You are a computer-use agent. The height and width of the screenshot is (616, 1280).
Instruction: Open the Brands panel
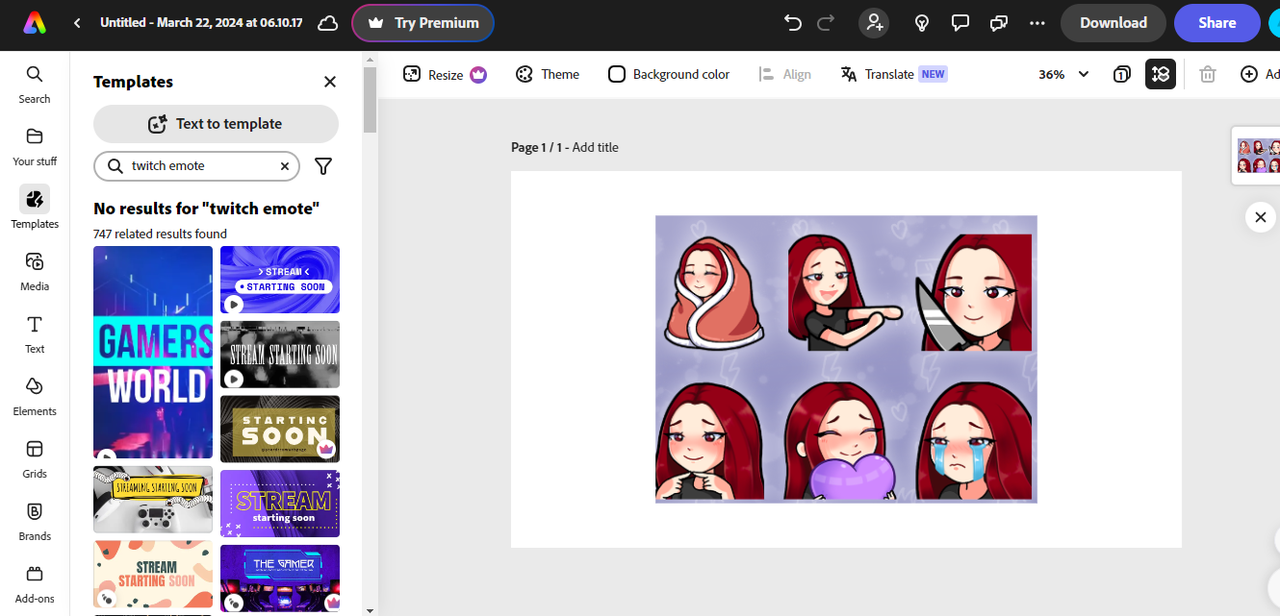click(34, 521)
